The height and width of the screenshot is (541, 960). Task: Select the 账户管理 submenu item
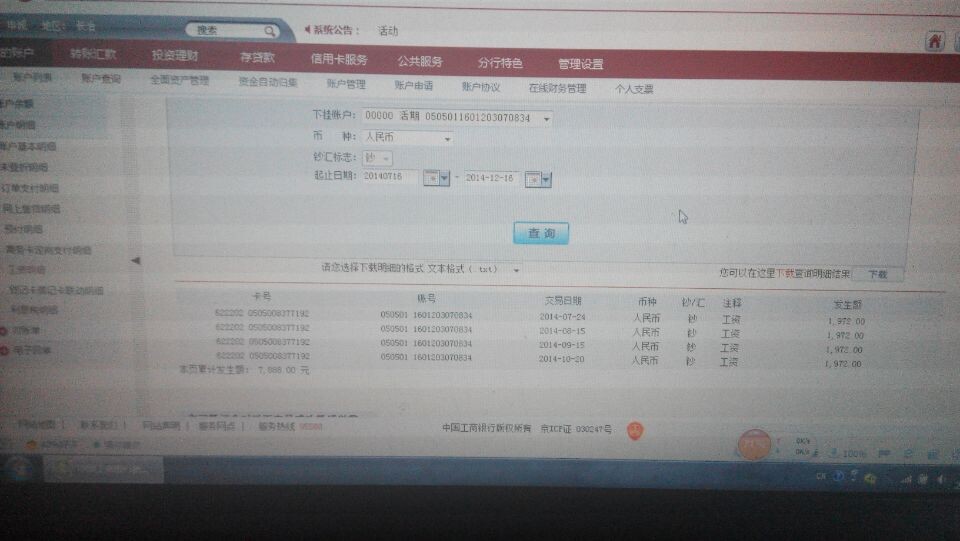coord(346,84)
